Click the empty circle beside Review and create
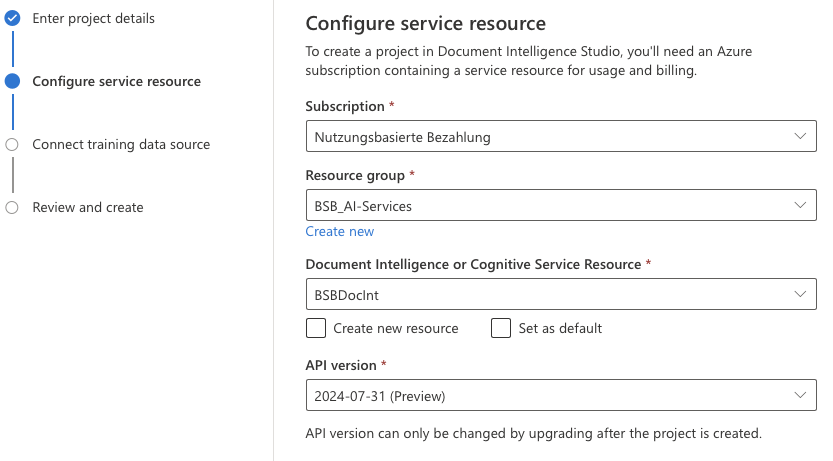Viewport: 833px width, 461px height. [x=12, y=207]
